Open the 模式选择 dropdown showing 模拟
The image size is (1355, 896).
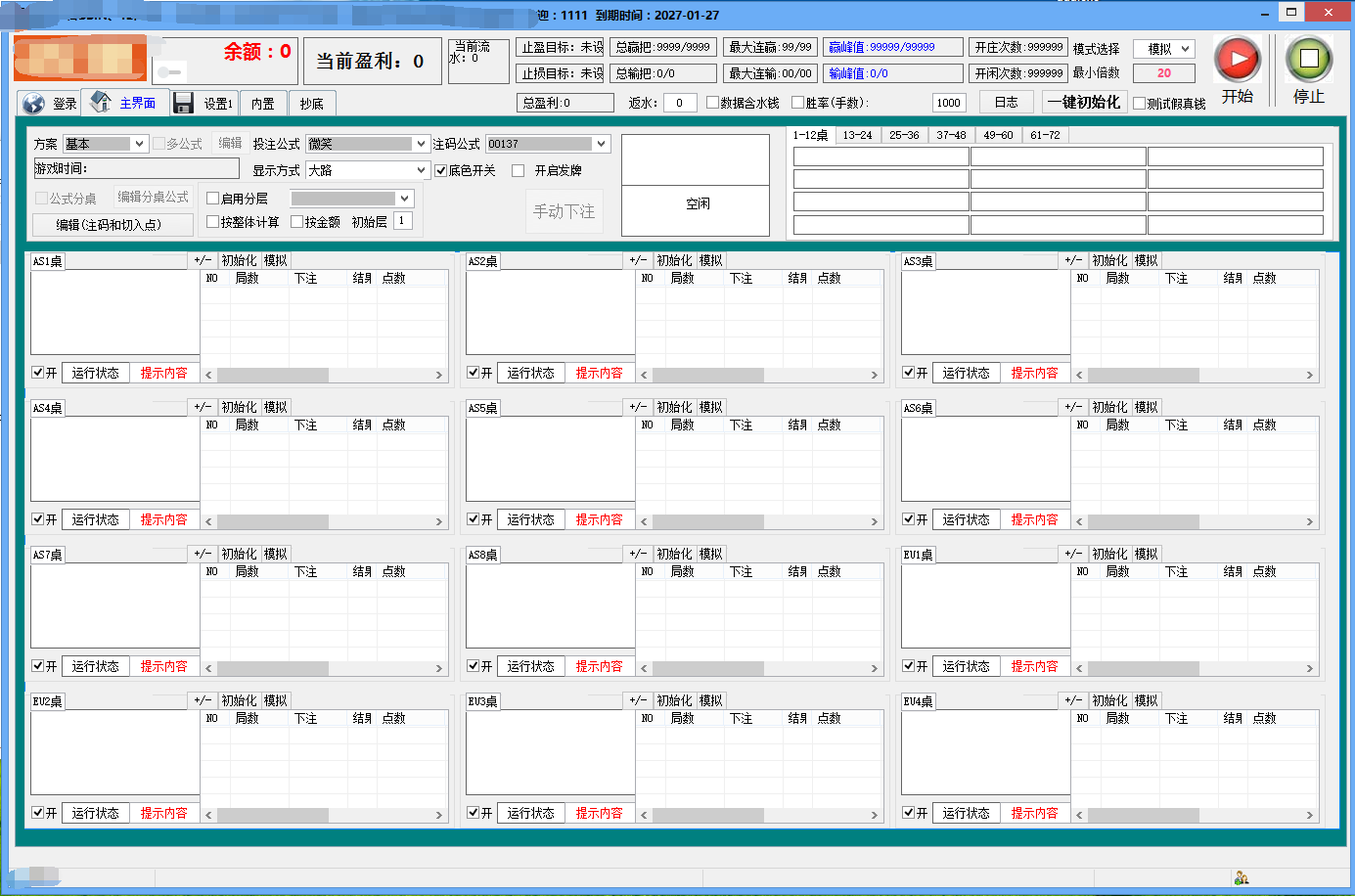tap(1164, 49)
